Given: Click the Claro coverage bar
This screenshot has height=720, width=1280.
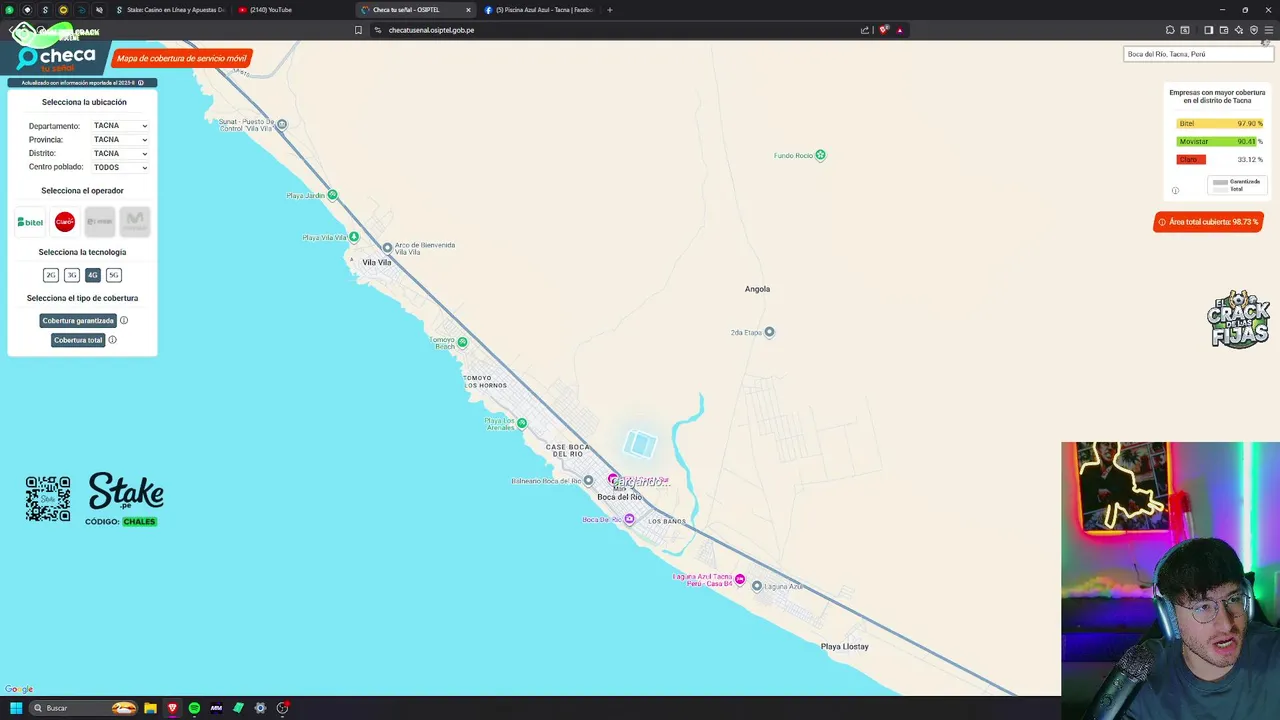Looking at the screenshot, I should pyautogui.click(x=1191, y=160).
